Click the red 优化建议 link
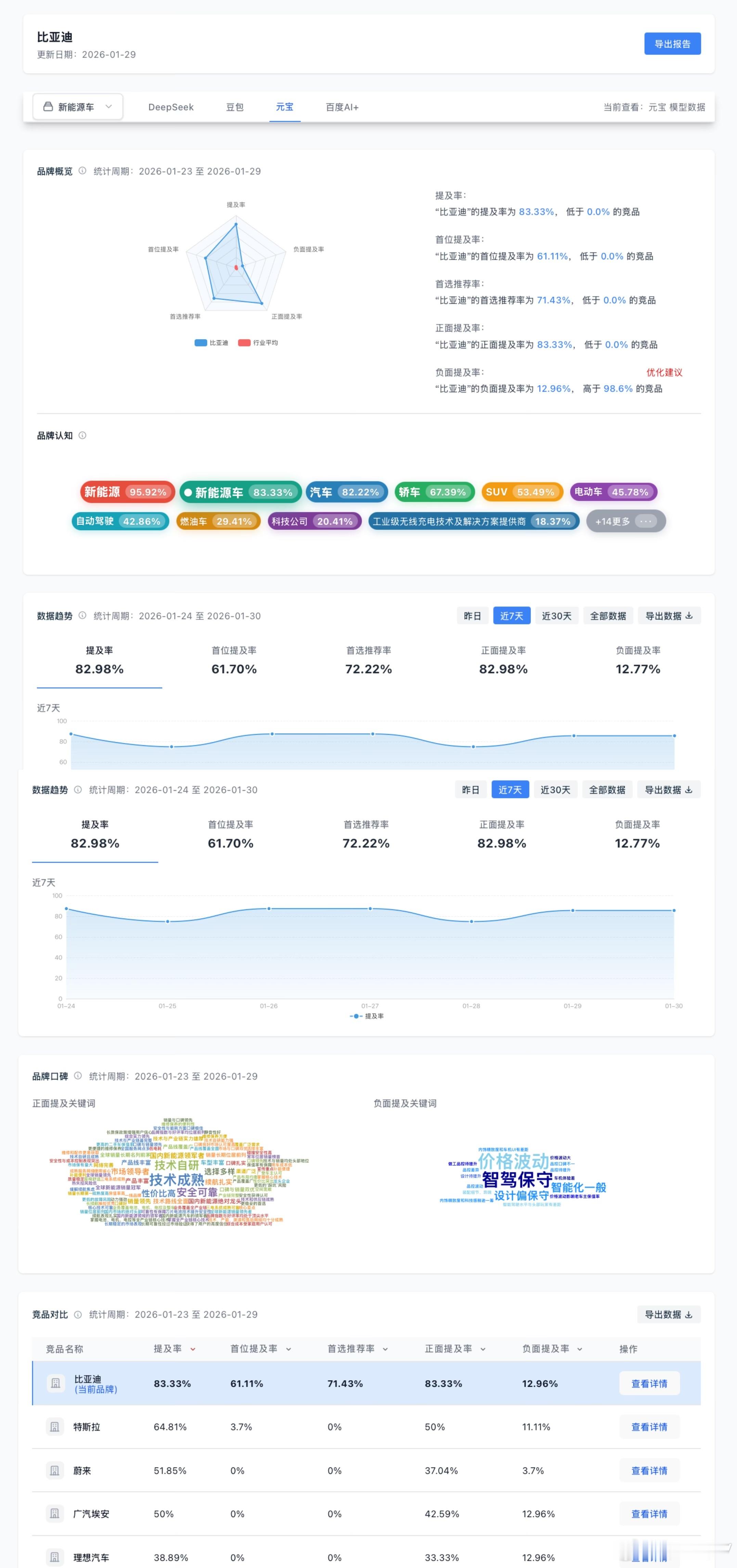737x1568 pixels. coord(664,373)
